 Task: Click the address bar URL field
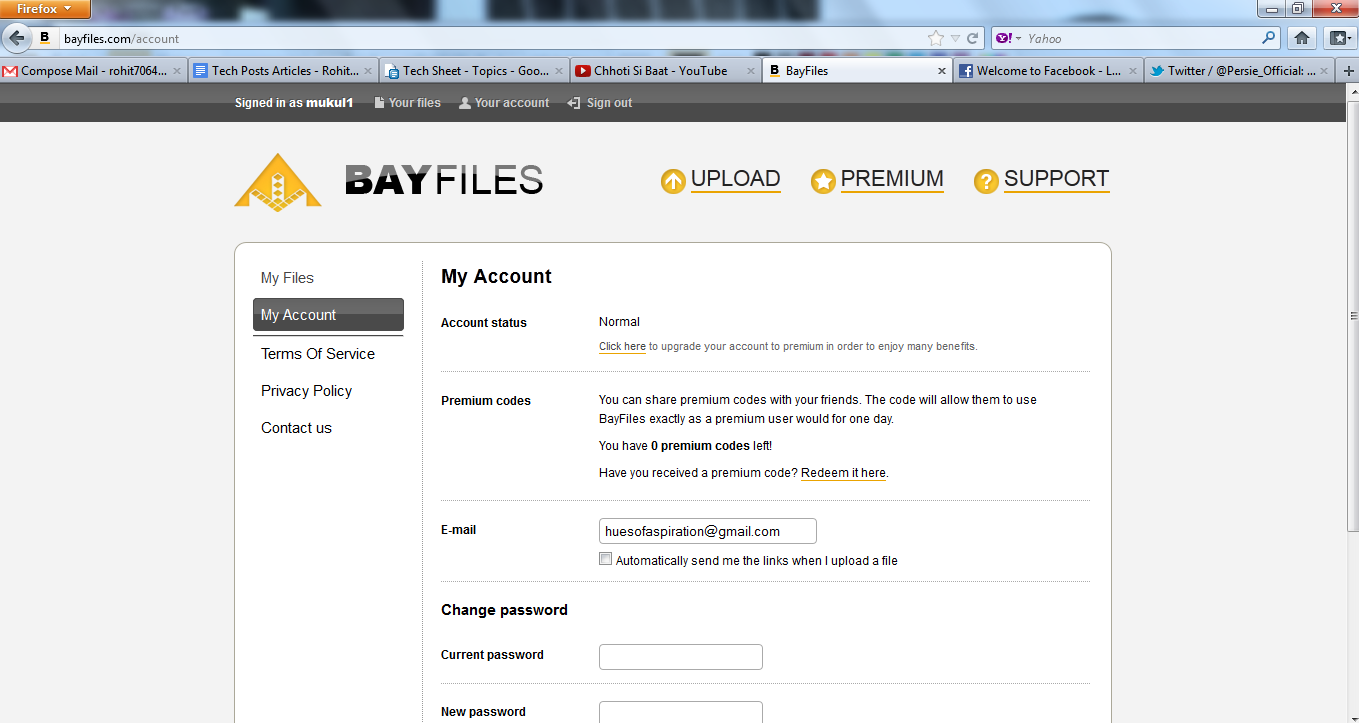[x=490, y=38]
